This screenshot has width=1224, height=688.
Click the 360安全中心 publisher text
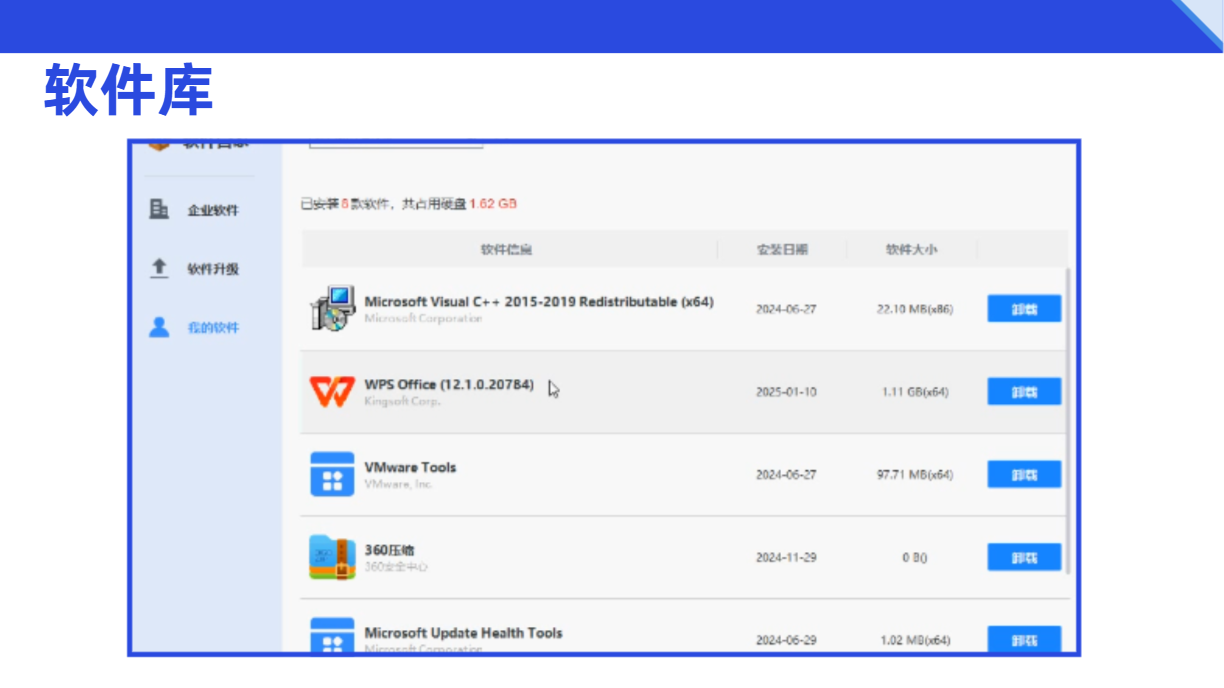[396, 567]
